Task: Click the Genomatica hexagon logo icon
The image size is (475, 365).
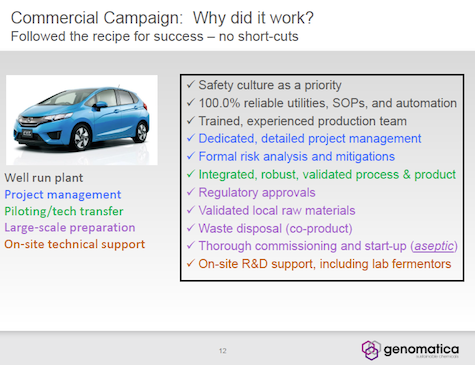Action: [x=371, y=350]
